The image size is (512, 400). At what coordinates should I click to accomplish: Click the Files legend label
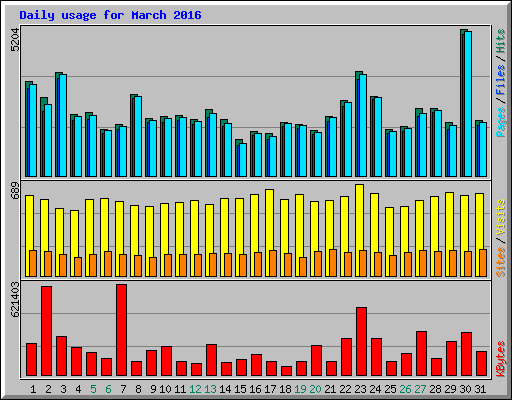(500, 80)
